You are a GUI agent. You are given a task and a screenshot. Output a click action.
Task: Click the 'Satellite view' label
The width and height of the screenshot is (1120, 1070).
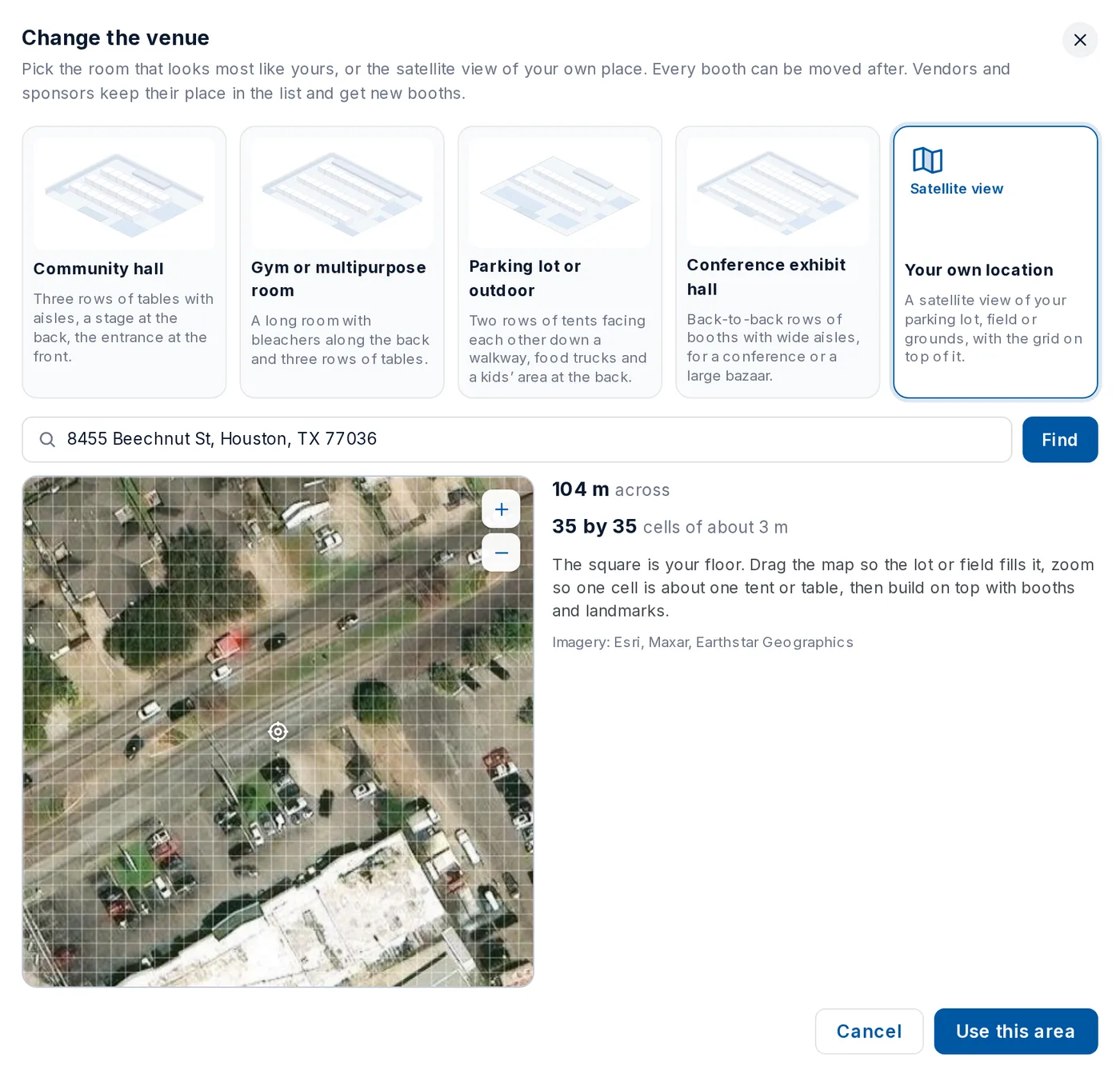[956, 189]
